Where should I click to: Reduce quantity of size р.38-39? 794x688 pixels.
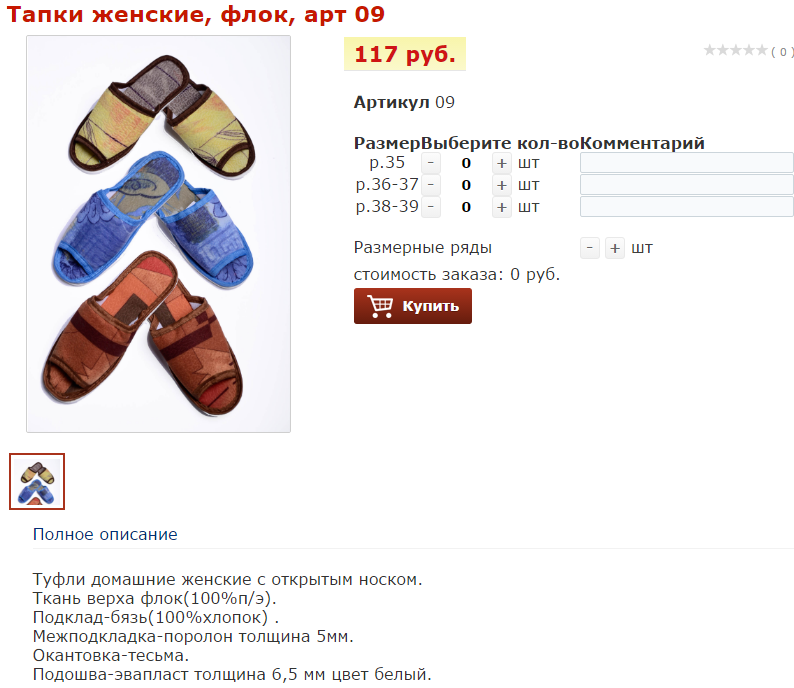(431, 207)
